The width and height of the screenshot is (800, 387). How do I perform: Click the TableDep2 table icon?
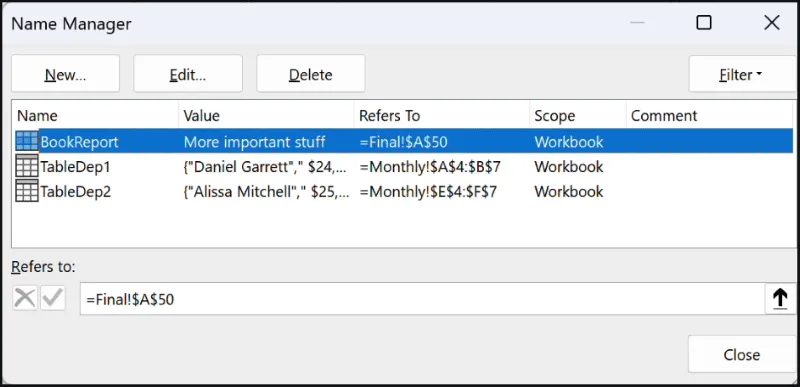(27, 191)
